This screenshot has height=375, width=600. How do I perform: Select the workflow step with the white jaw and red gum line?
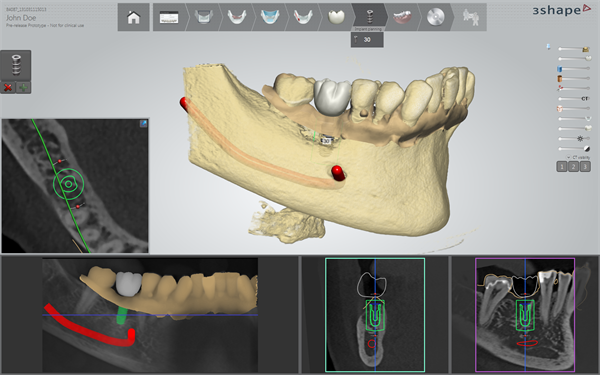[237, 17]
